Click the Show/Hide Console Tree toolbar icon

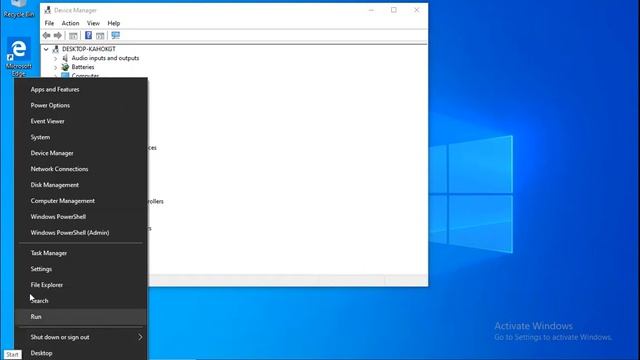pos(73,36)
